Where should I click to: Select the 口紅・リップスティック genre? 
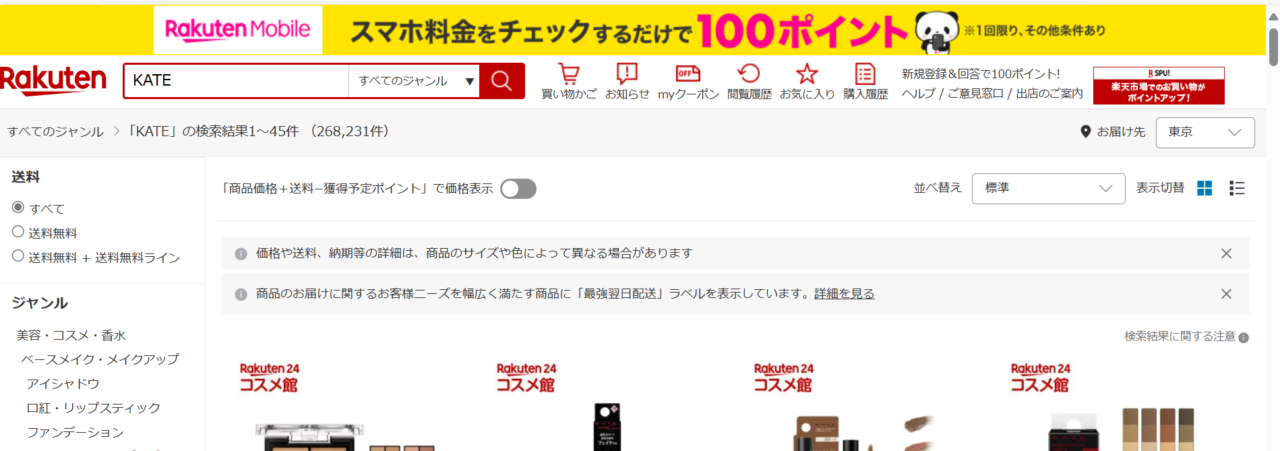coord(93,408)
